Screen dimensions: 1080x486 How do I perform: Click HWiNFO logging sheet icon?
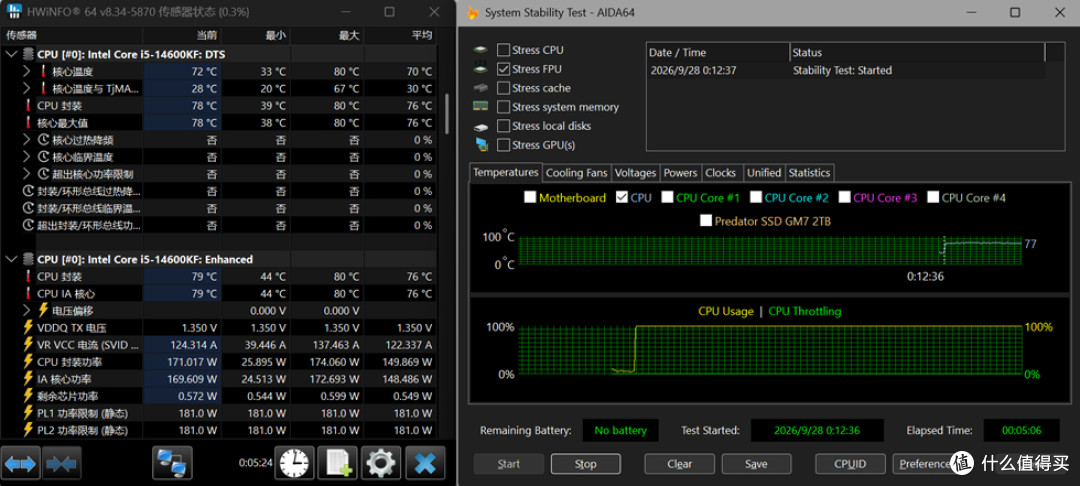(338, 463)
